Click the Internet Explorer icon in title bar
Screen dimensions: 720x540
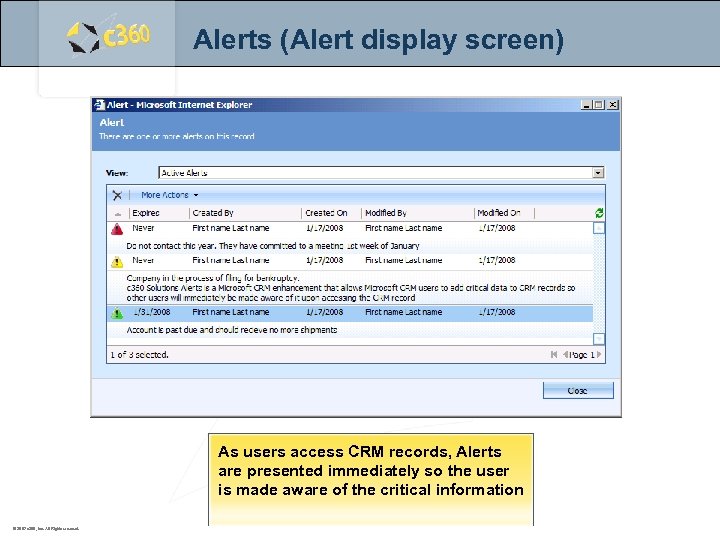point(99,105)
